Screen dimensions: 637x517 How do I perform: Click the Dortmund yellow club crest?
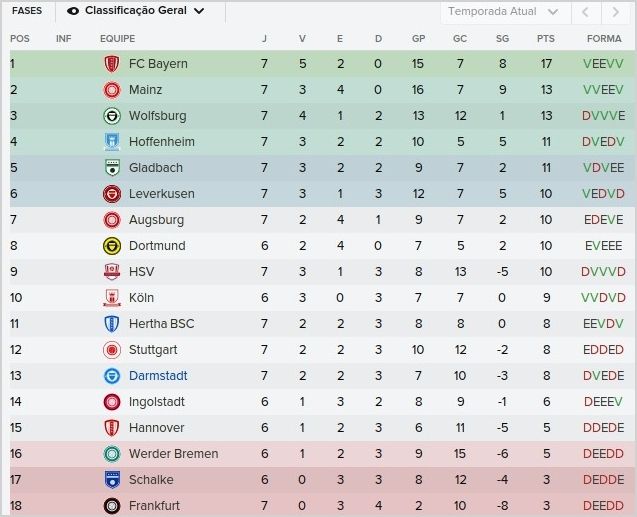tap(112, 246)
